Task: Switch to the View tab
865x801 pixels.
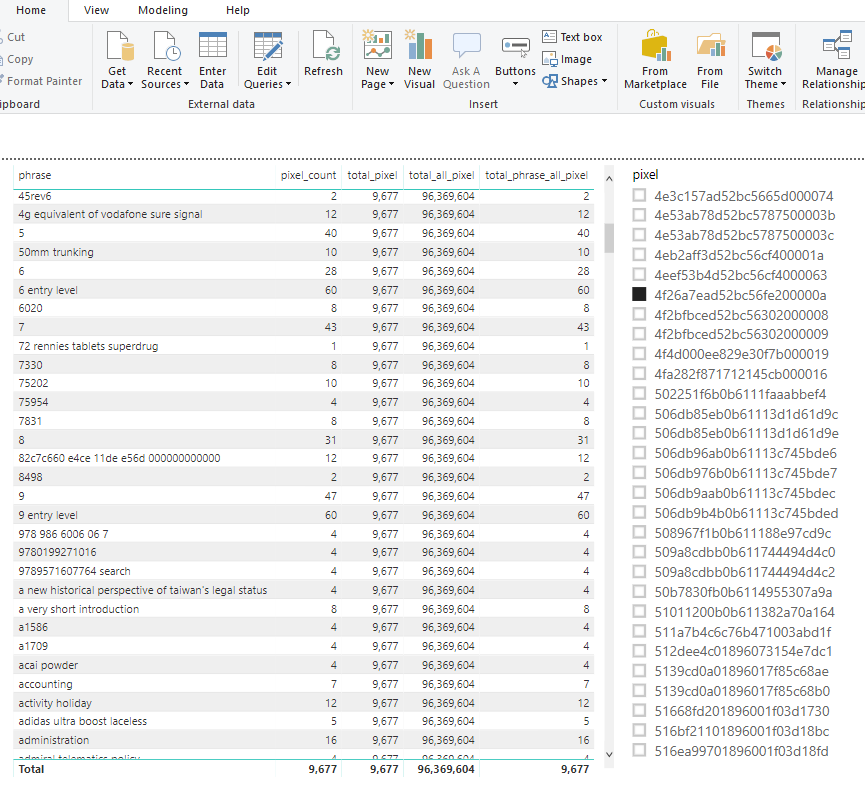Action: pyautogui.click(x=96, y=10)
